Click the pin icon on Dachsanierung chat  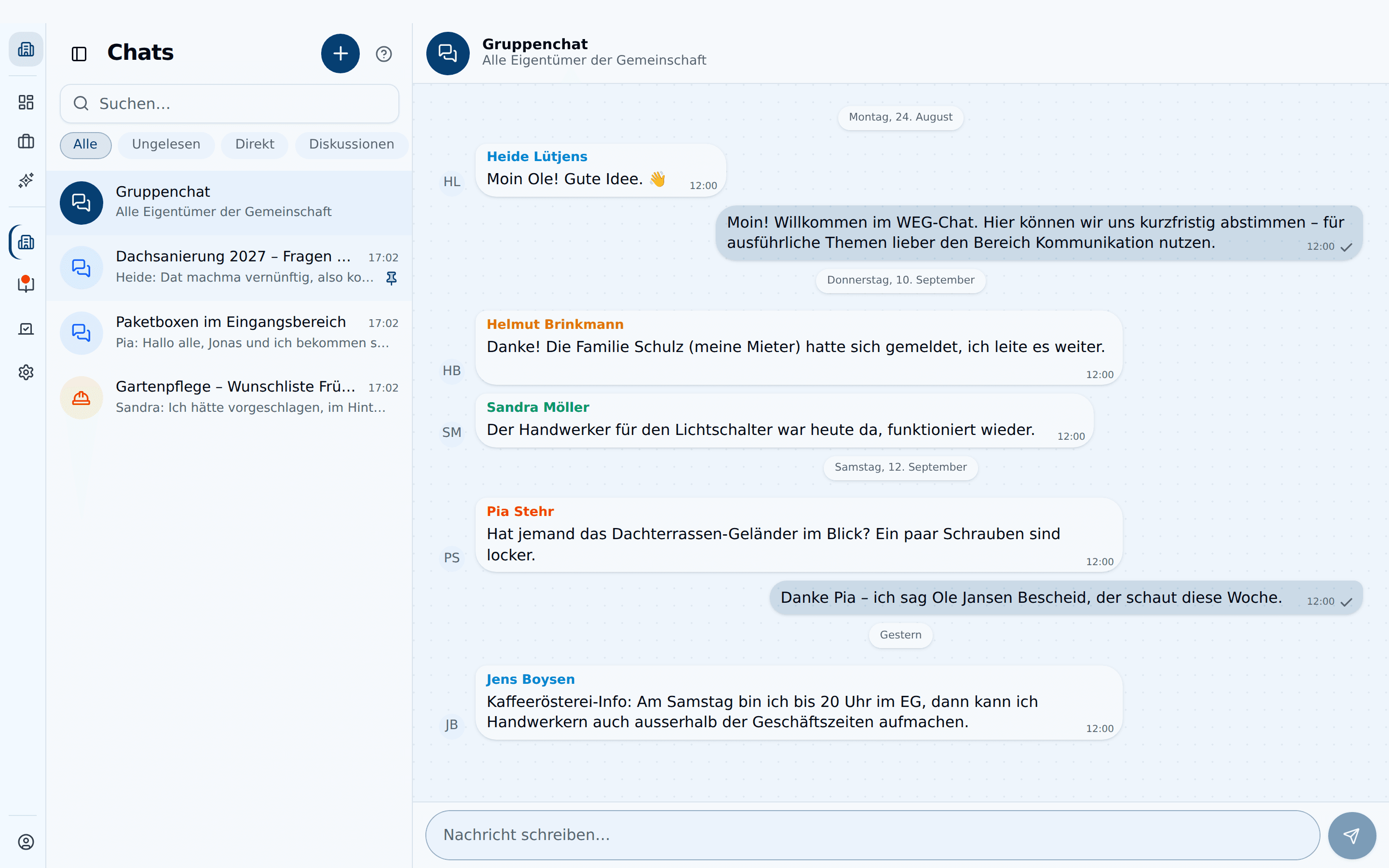pos(392,278)
